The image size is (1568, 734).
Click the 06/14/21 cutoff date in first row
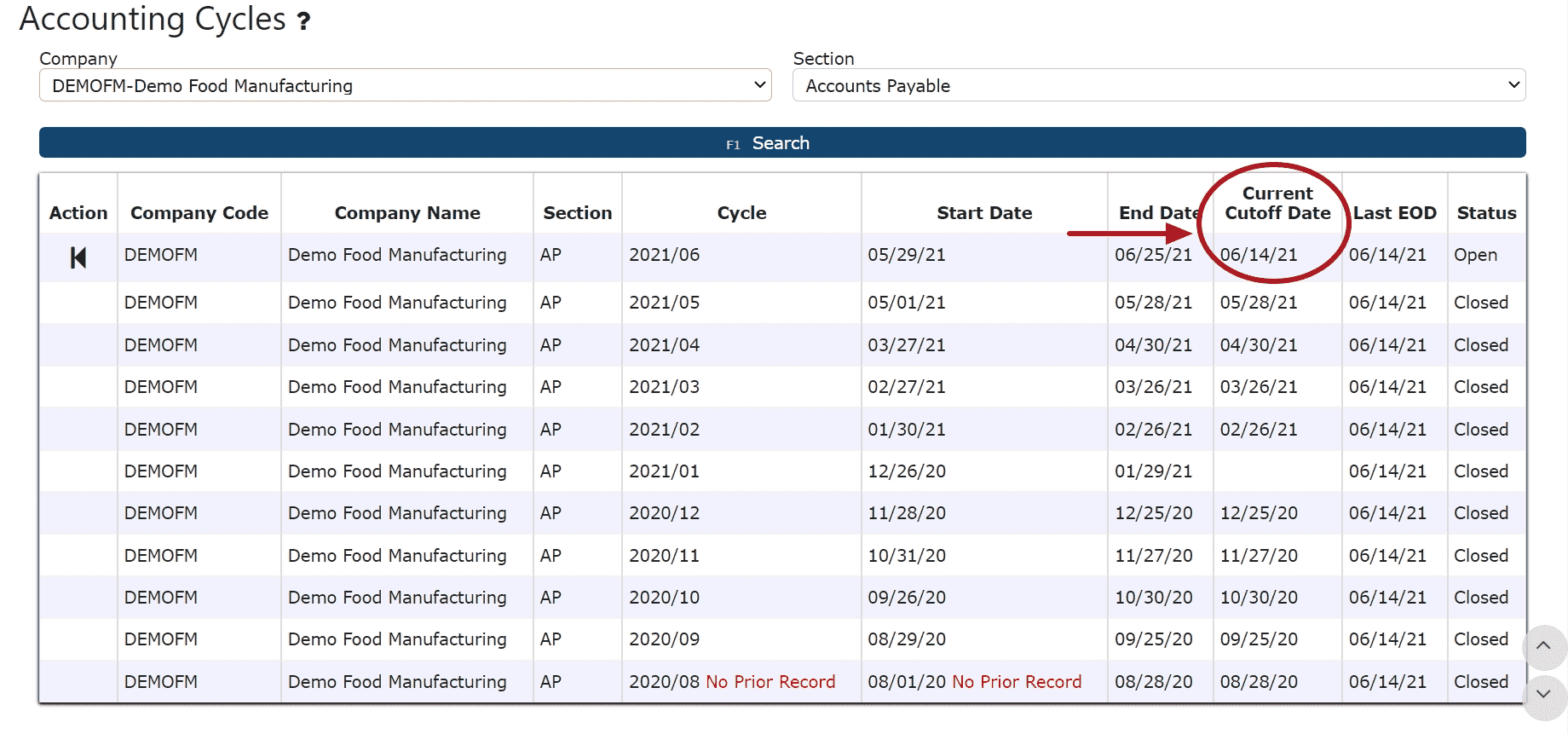[x=1259, y=255]
